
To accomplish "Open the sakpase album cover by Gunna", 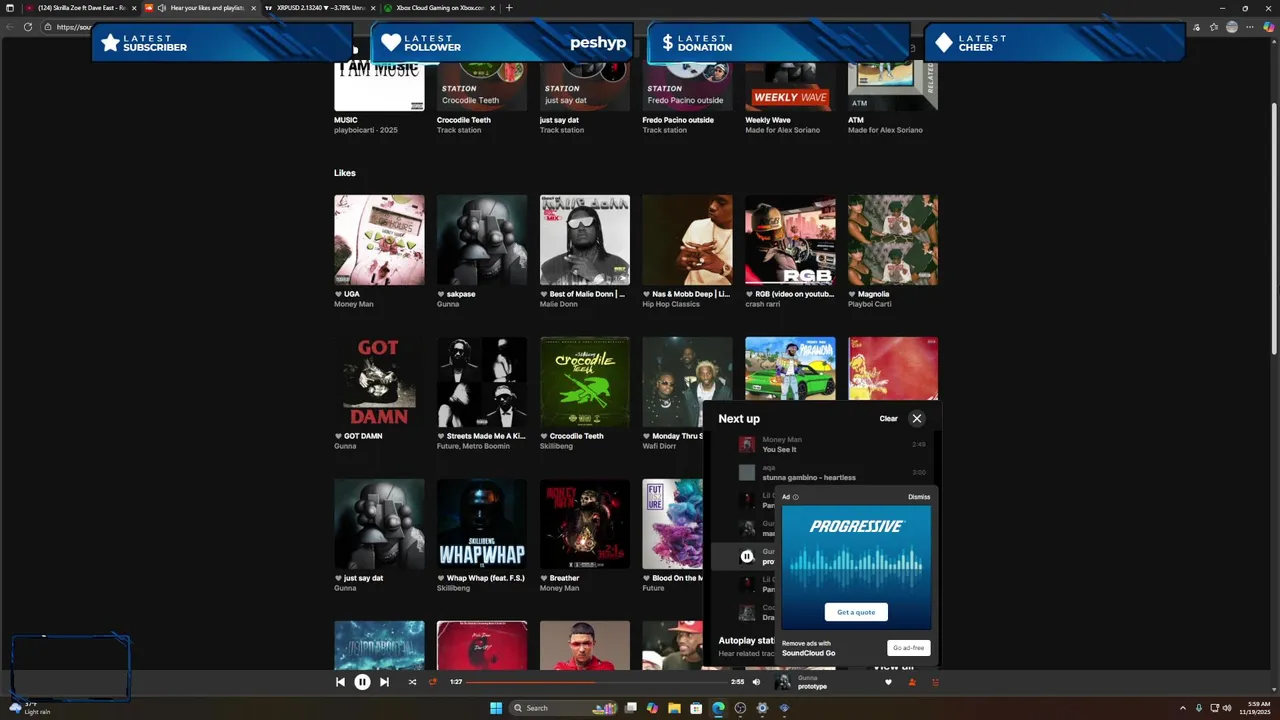I will click(x=482, y=240).
